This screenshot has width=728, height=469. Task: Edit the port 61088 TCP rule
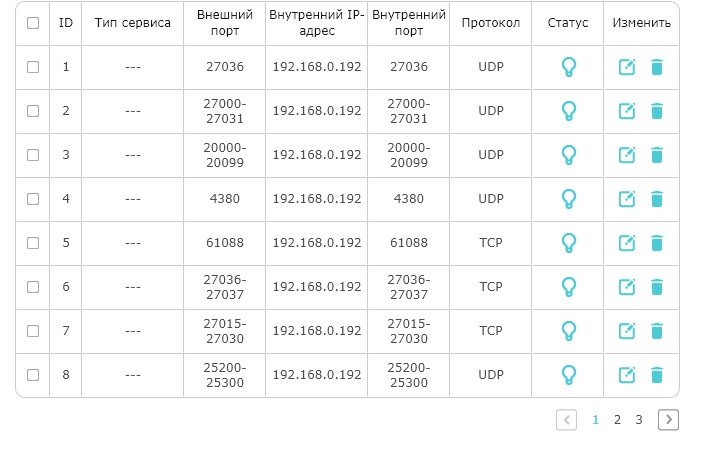coord(627,243)
